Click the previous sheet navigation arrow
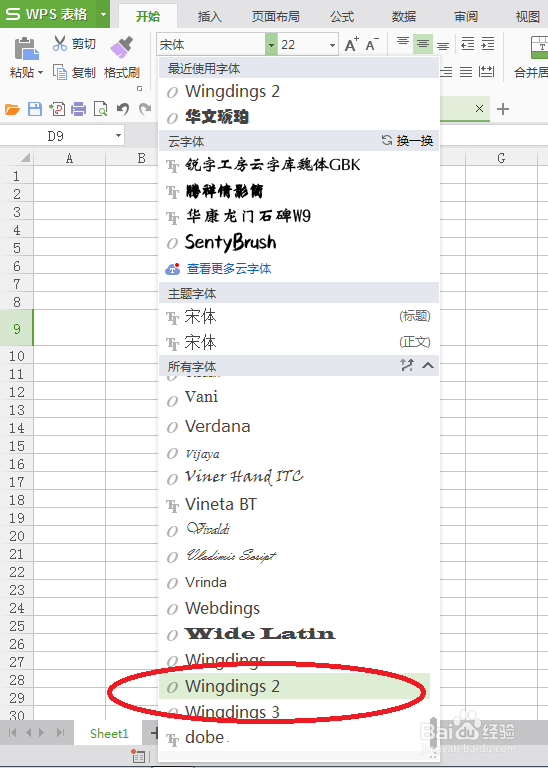The height and width of the screenshot is (768, 548). (x=28, y=732)
